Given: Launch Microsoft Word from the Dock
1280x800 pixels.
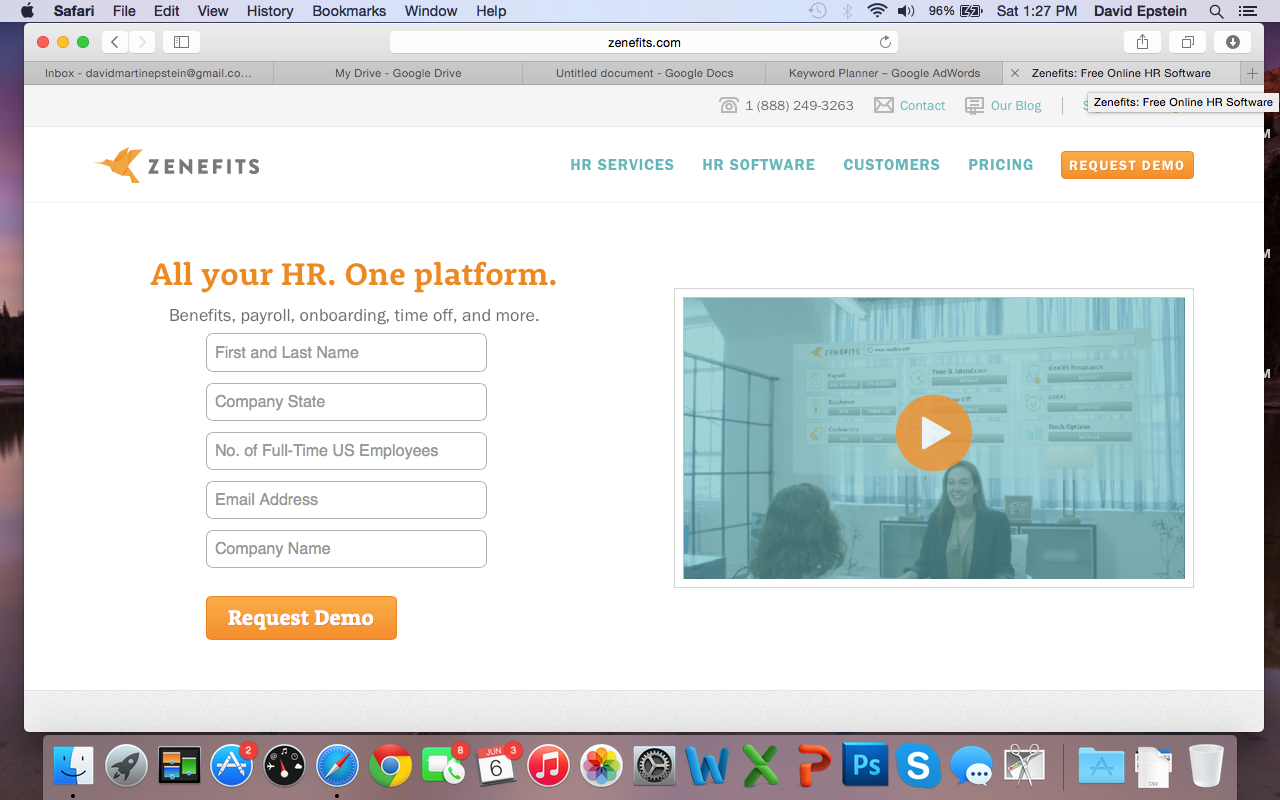Looking at the screenshot, I should click(x=708, y=767).
